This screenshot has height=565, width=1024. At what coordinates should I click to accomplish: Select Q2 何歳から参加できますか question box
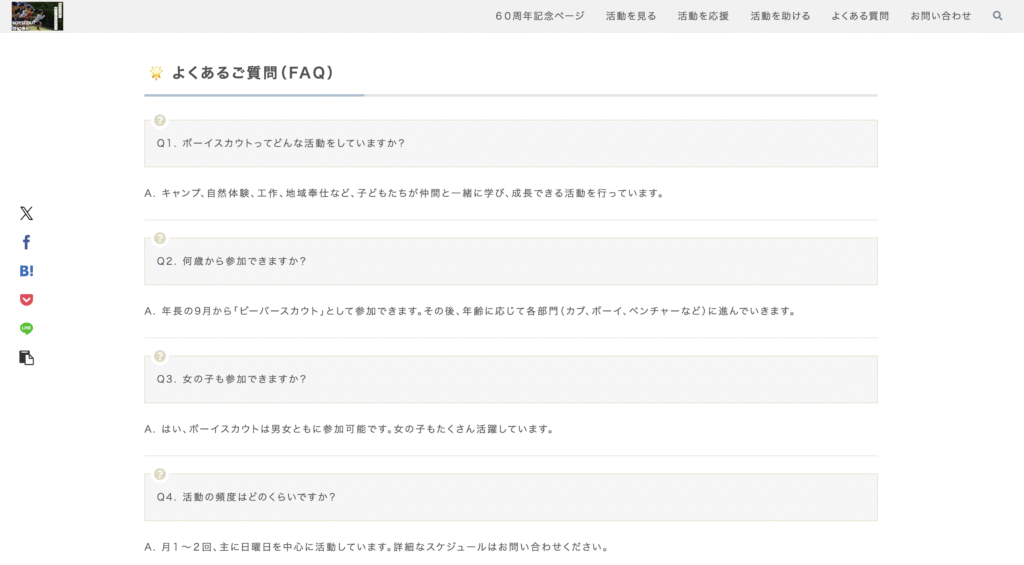[x=511, y=261]
